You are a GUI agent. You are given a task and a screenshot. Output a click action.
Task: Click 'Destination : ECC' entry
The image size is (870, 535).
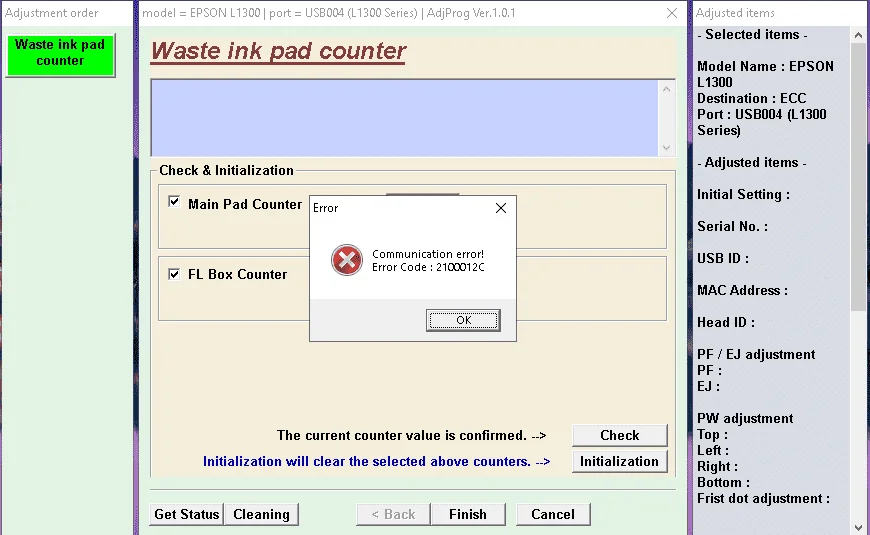(x=751, y=98)
